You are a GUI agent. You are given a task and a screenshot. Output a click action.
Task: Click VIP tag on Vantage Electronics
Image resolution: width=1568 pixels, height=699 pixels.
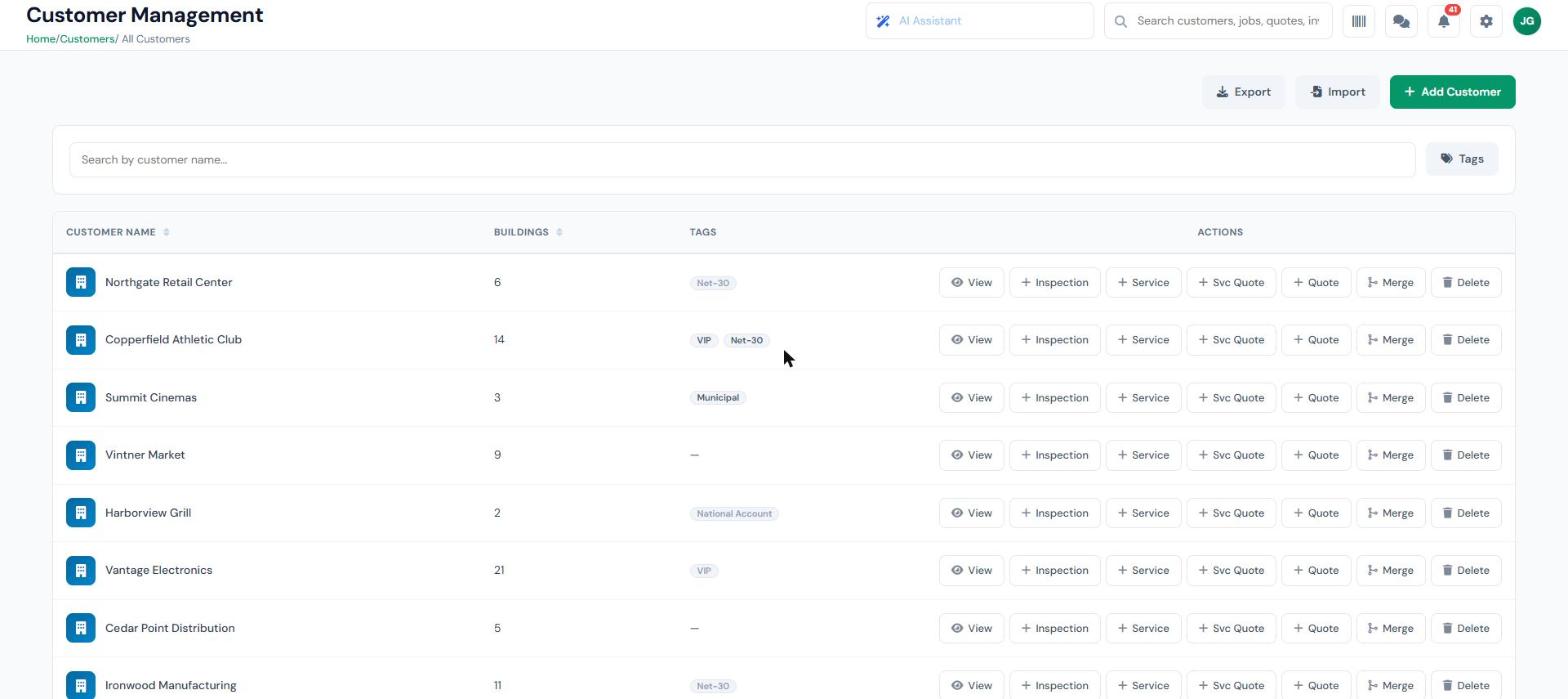pyautogui.click(x=704, y=571)
